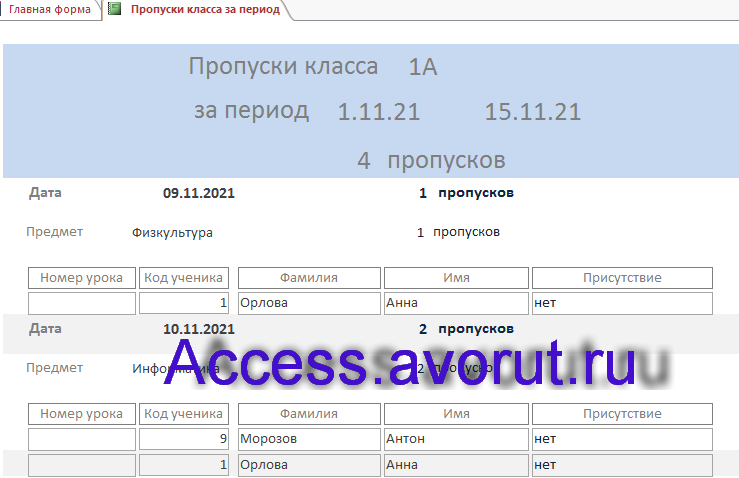739x478 pixels.
Task: Click the first table's 'Код ученика' header
Action: pos(184,278)
